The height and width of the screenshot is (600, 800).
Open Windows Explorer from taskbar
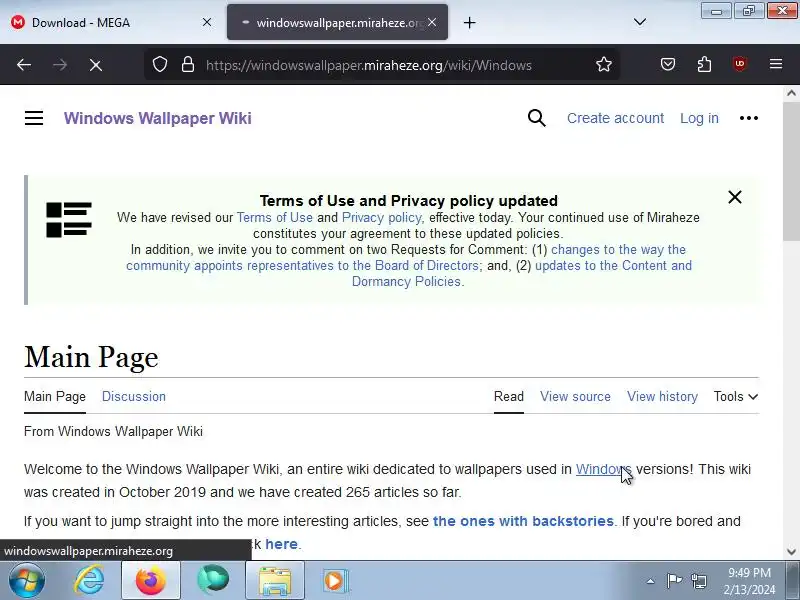(x=274, y=581)
